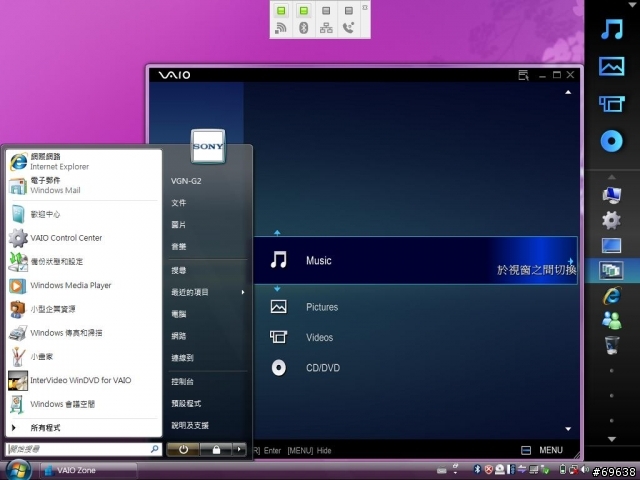This screenshot has height=480, width=640.
Task: Click the SONY user account picture
Action: (208, 146)
